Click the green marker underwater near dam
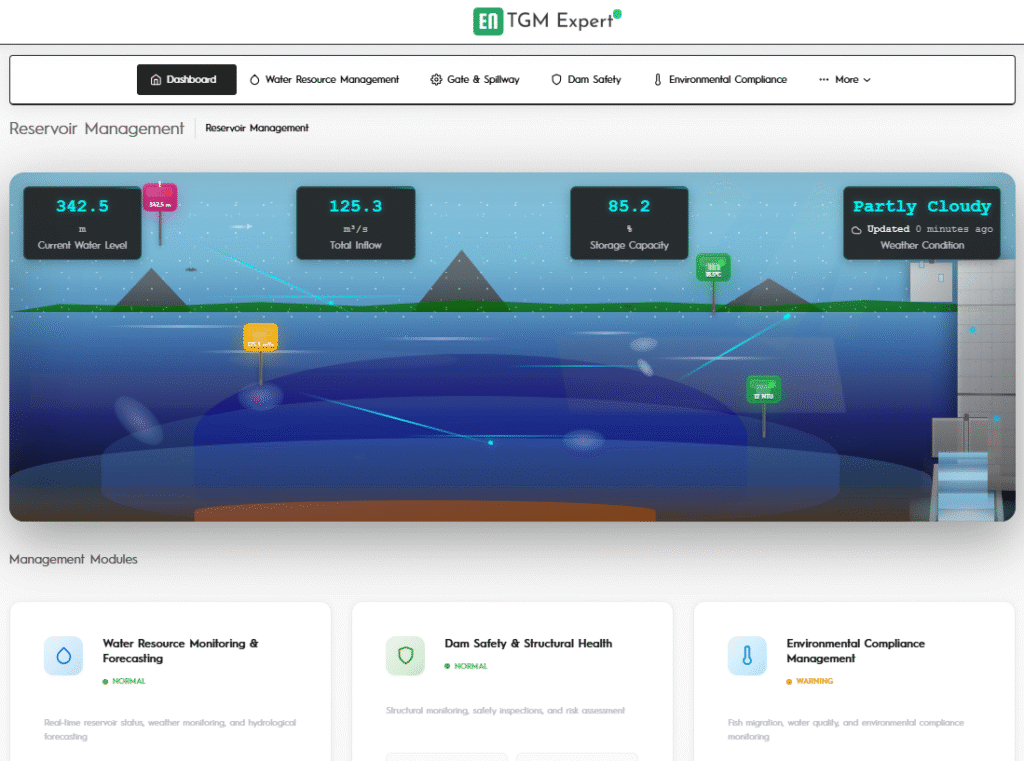The height and width of the screenshot is (761, 1024). [763, 390]
